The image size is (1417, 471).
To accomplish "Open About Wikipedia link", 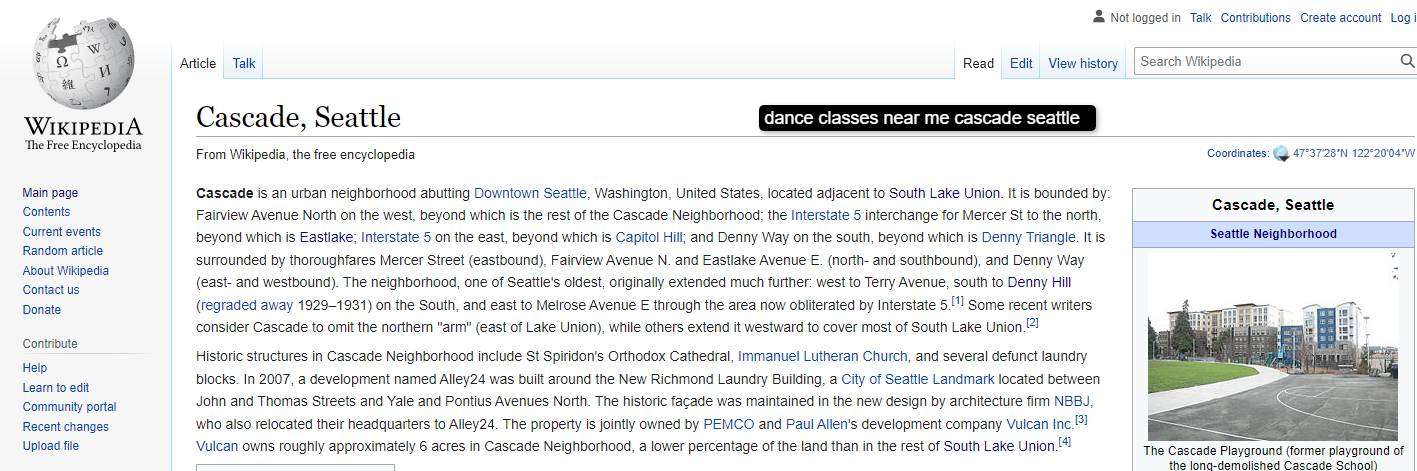I will [x=65, y=271].
